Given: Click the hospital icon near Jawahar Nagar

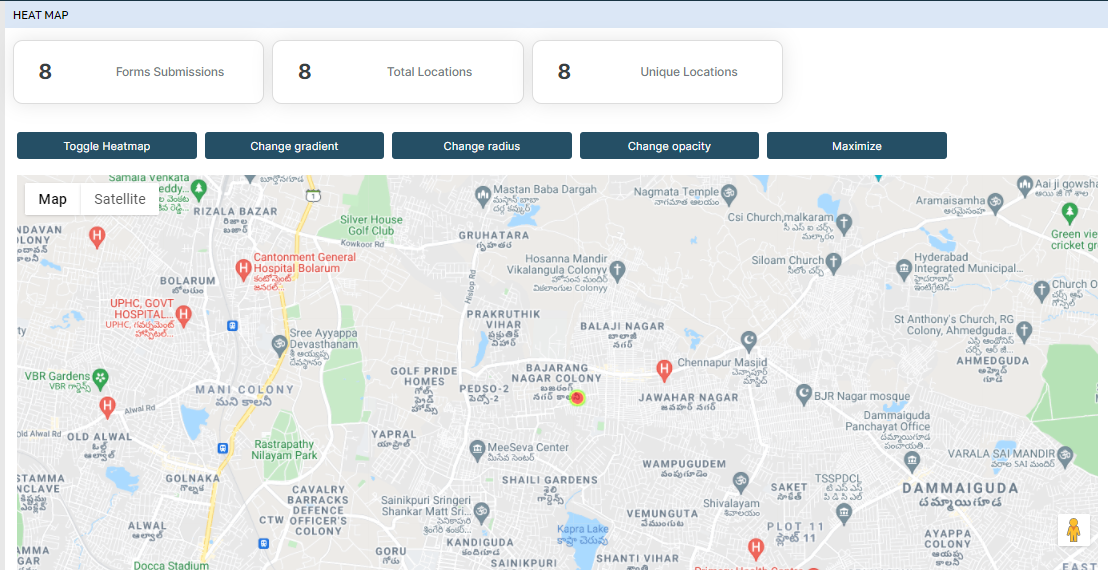Looking at the screenshot, I should click(x=662, y=371).
